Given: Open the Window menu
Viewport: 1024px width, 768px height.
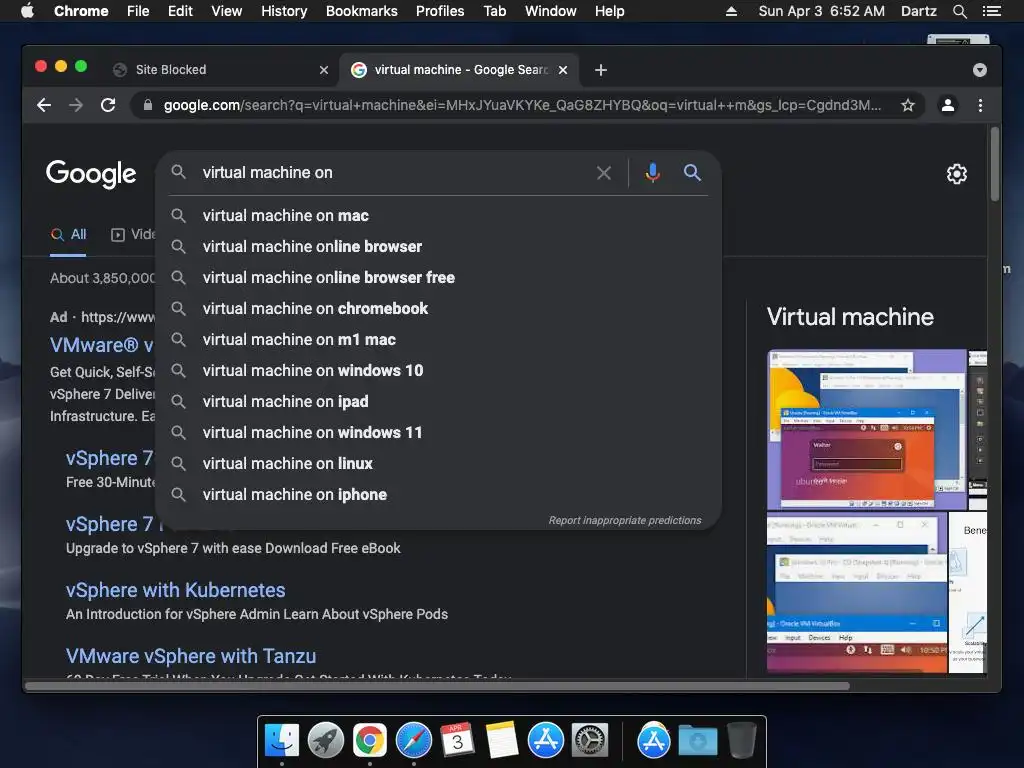Looking at the screenshot, I should pyautogui.click(x=550, y=11).
